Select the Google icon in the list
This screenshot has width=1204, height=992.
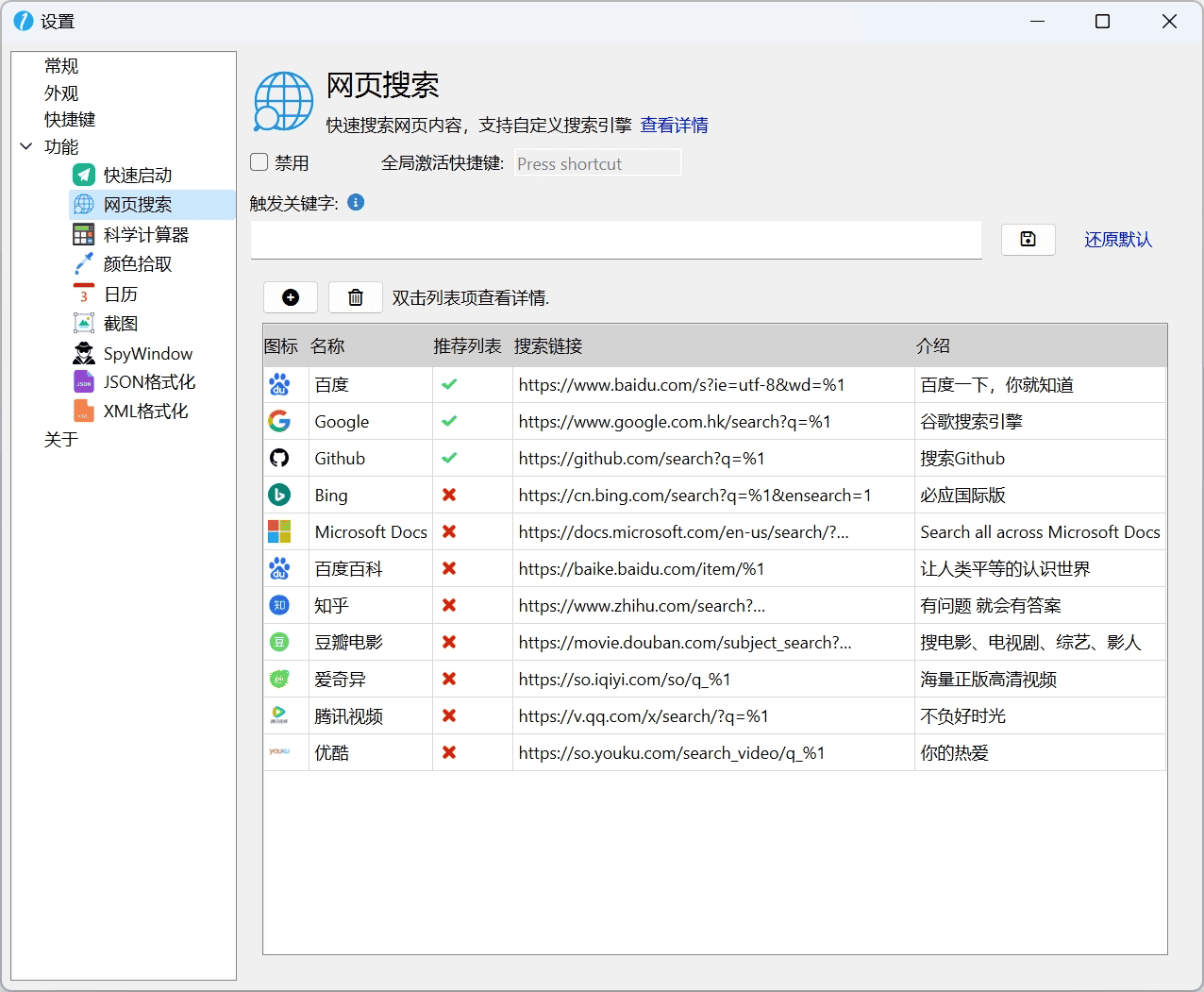click(x=279, y=422)
